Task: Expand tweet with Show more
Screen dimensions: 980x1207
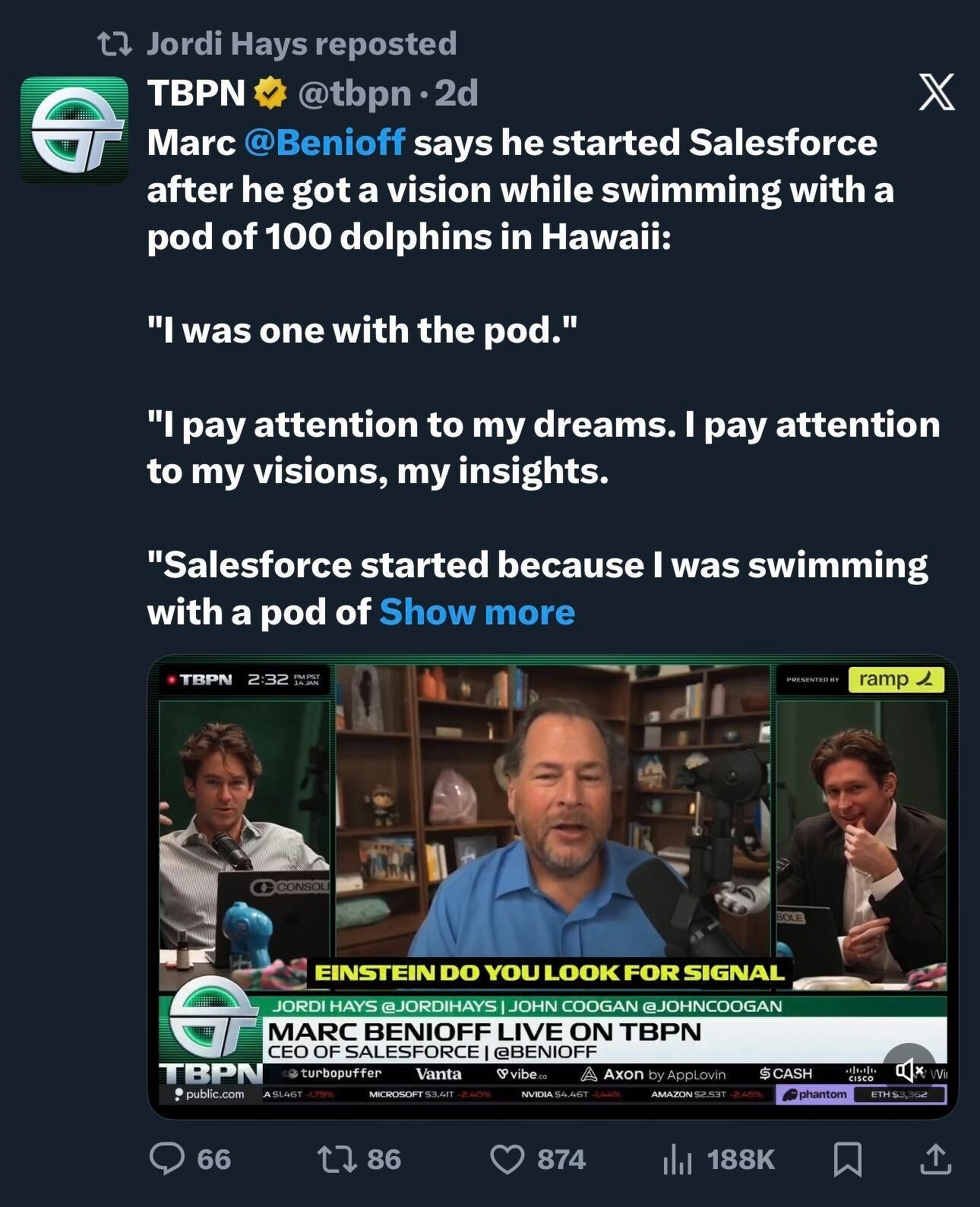Action: click(477, 612)
